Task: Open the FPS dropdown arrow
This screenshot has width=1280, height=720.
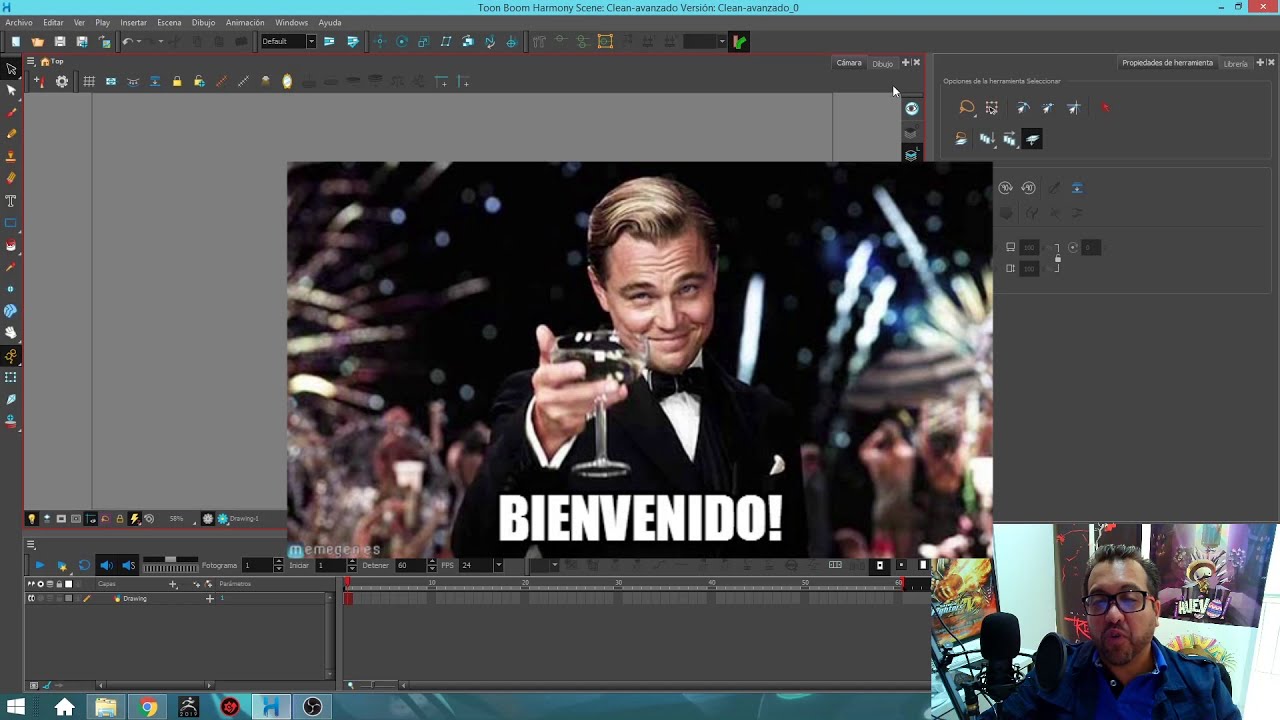Action: [x=499, y=566]
